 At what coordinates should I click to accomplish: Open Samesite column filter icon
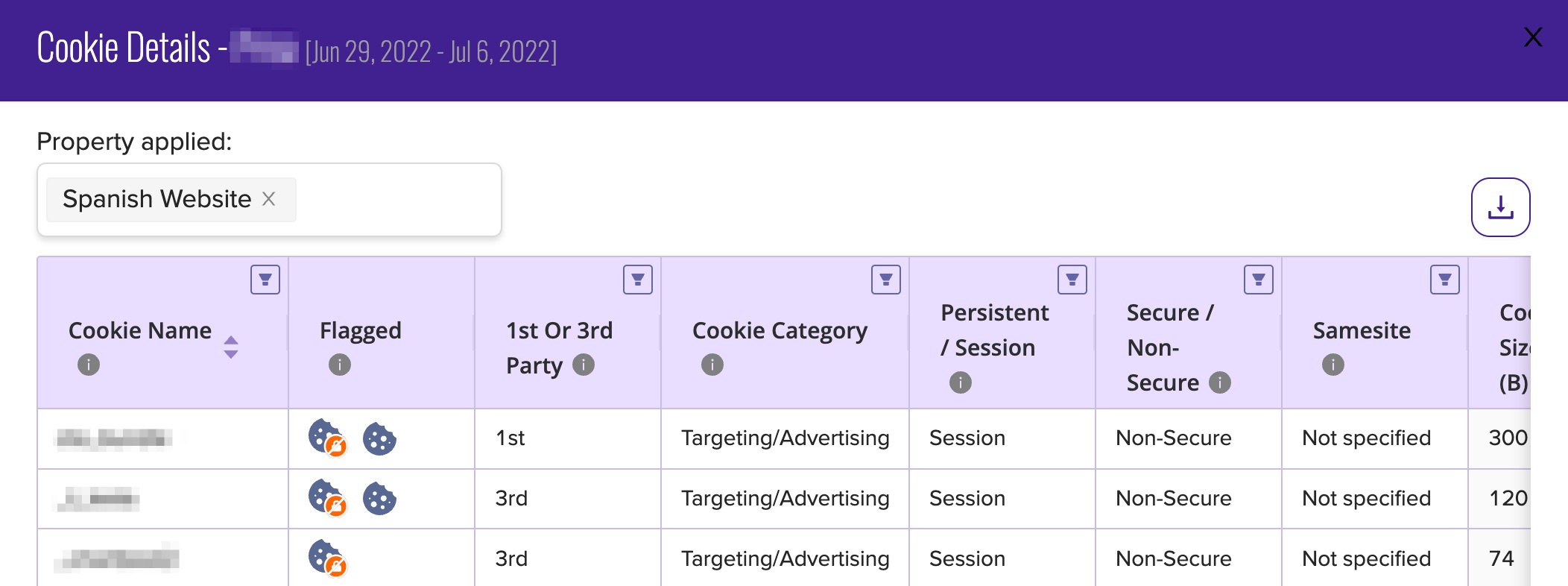pos(1445,280)
